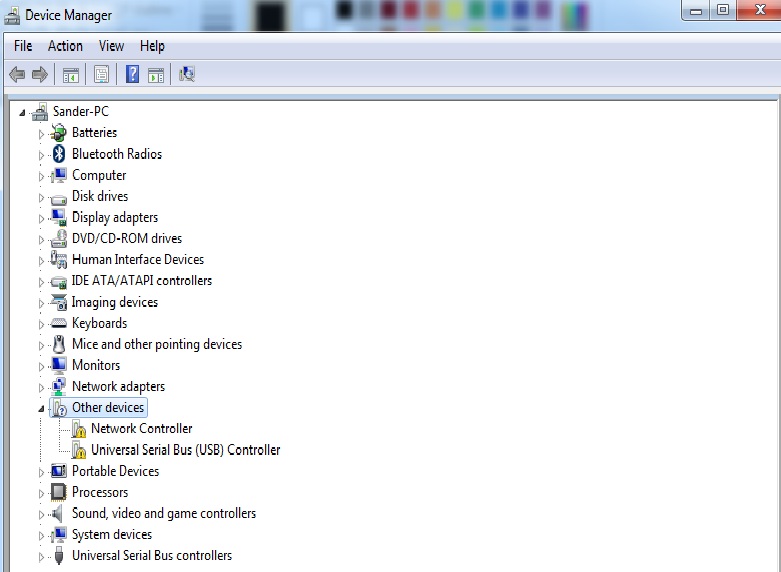Image resolution: width=781 pixels, height=572 pixels.
Task: Maximize the Device Manager window
Action: tap(723, 10)
